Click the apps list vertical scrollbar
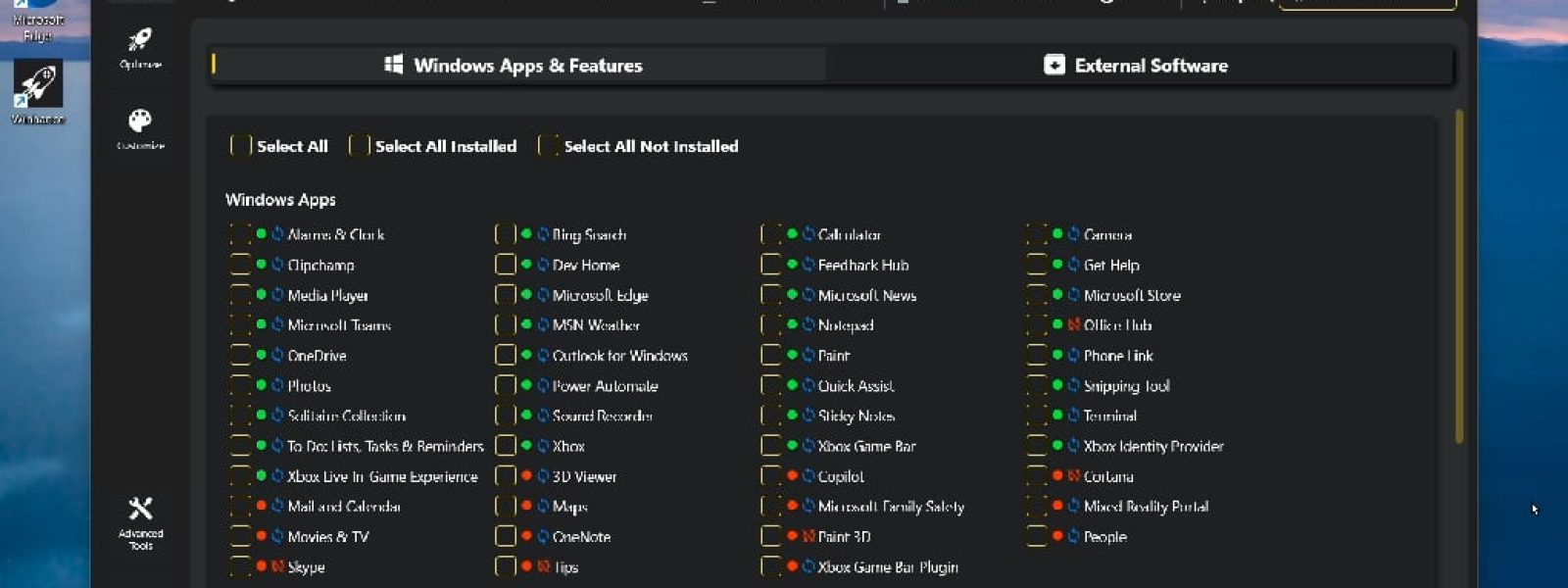The width and height of the screenshot is (1568, 588). [1459, 276]
